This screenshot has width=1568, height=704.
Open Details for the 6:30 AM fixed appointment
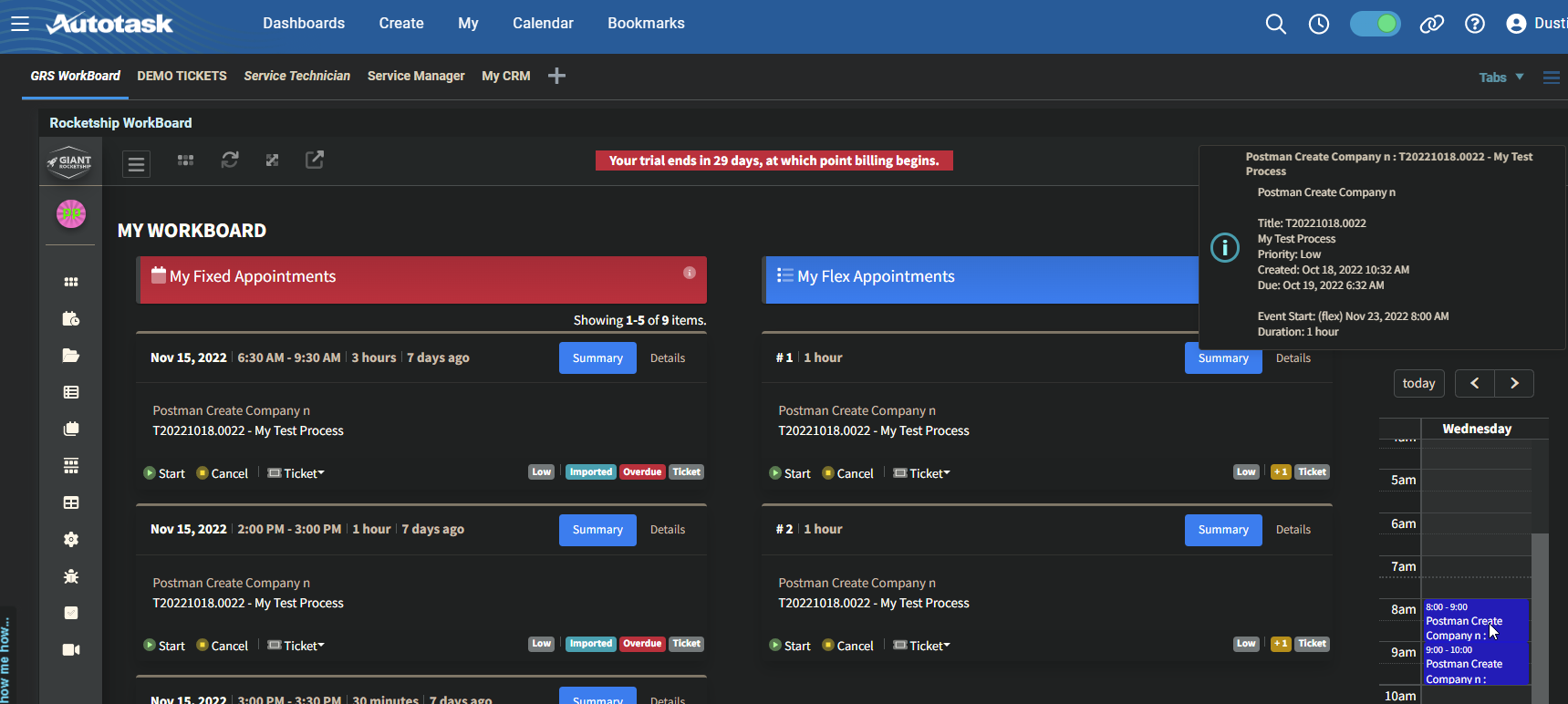(x=668, y=358)
